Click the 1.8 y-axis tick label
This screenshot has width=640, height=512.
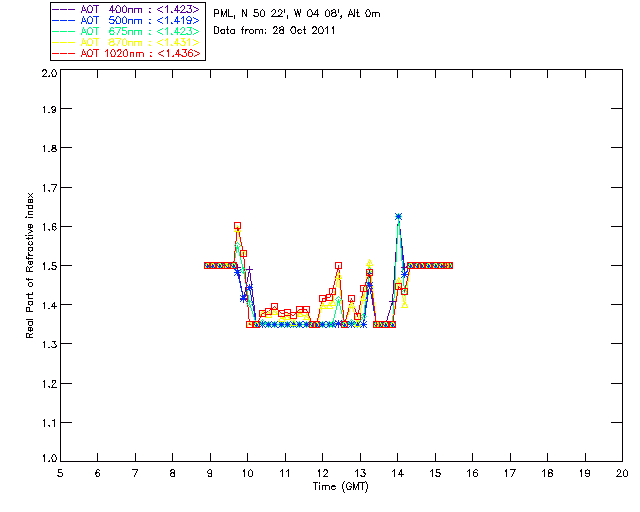[x=49, y=148]
